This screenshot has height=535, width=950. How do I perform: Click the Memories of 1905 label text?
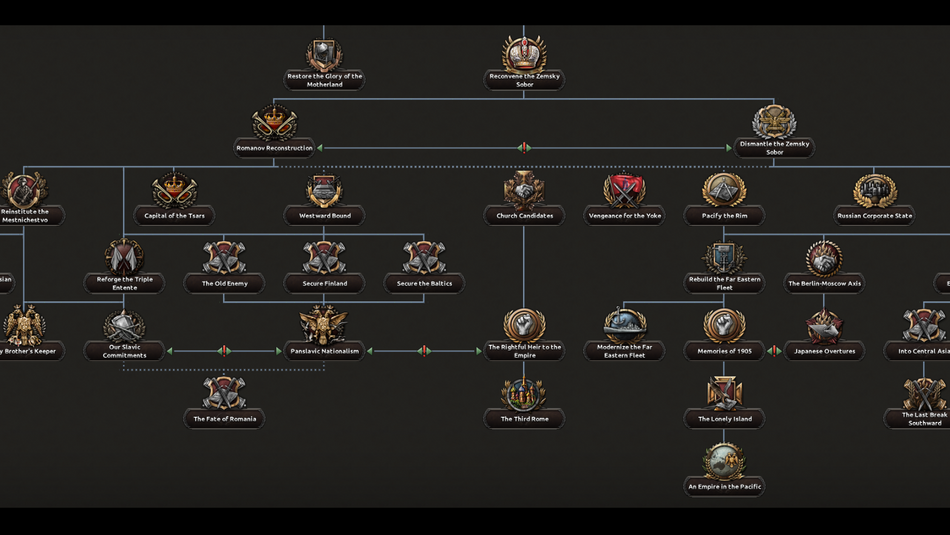pyautogui.click(x=724, y=351)
